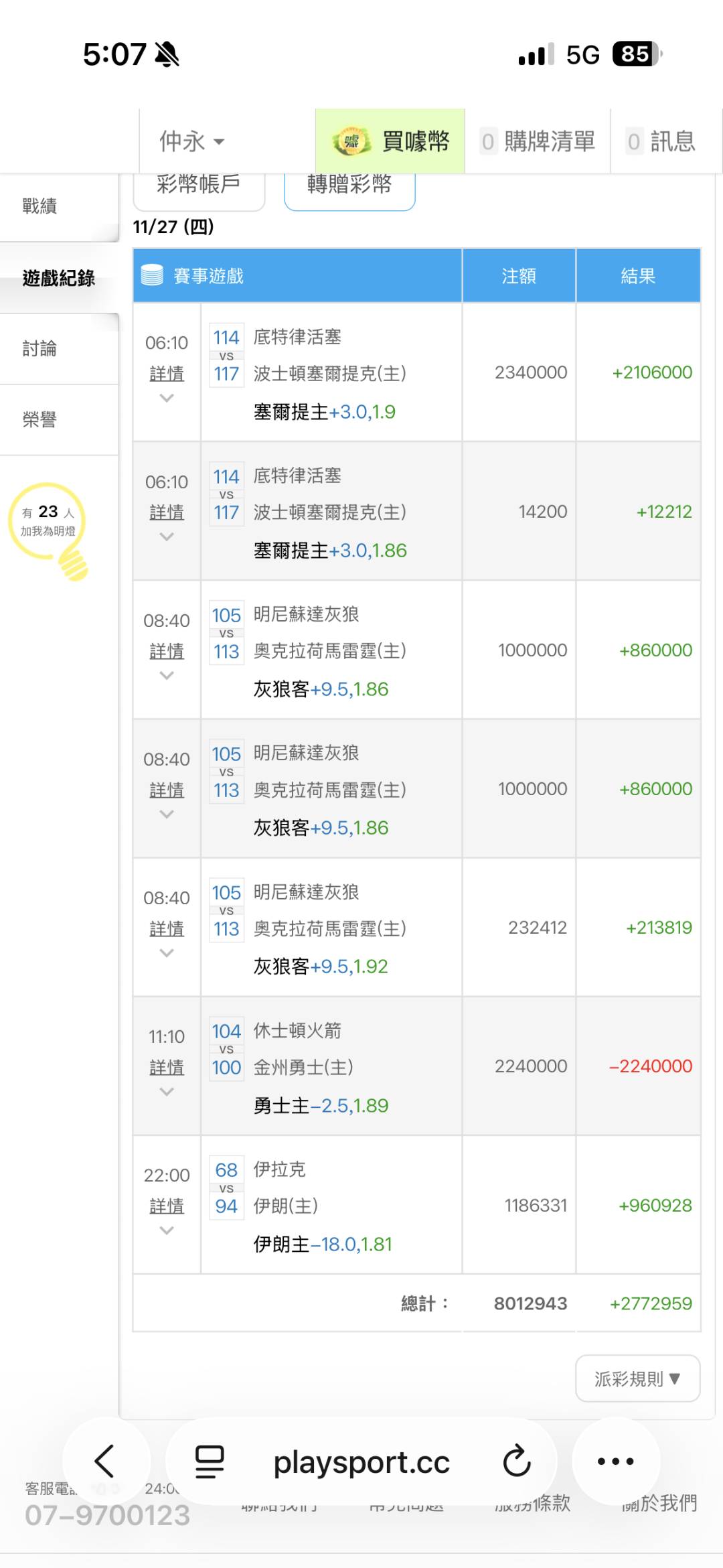Open 購牌清單 shopping list
723x1568 pixels.
[538, 141]
